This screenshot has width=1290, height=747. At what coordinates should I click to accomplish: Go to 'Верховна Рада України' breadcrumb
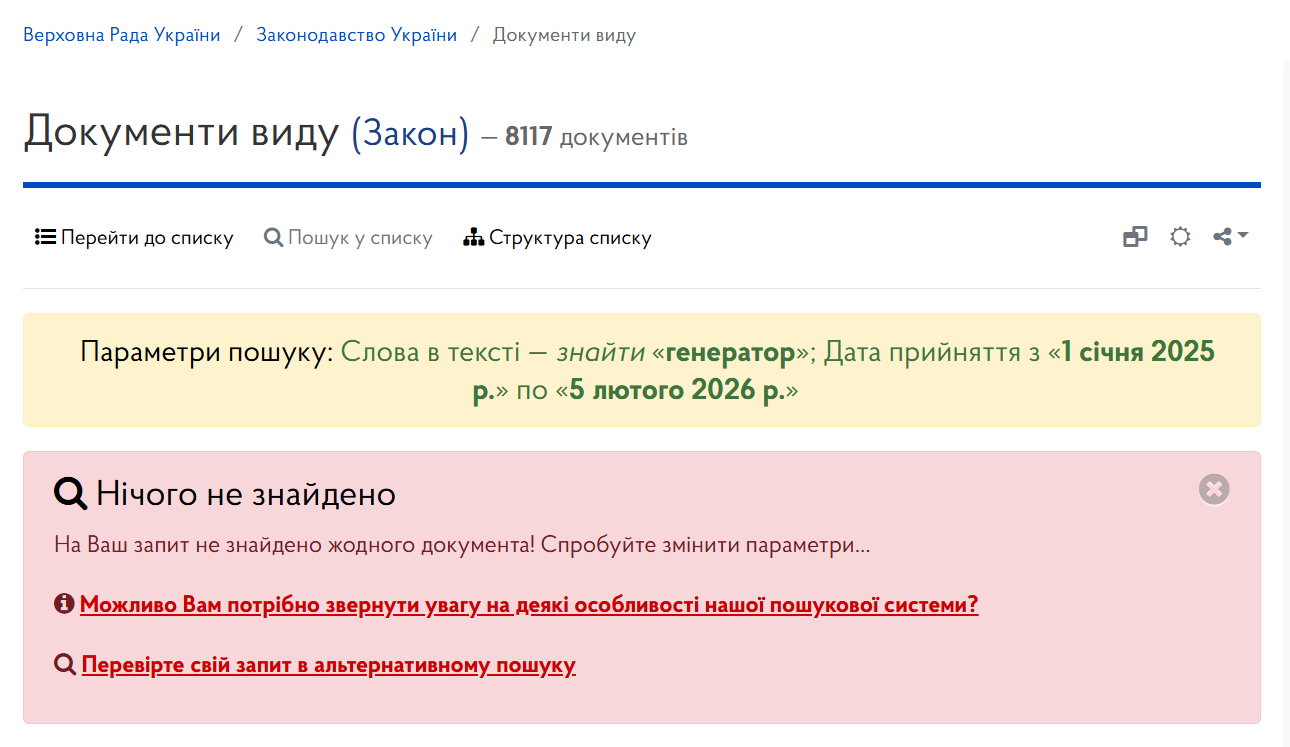coord(122,35)
